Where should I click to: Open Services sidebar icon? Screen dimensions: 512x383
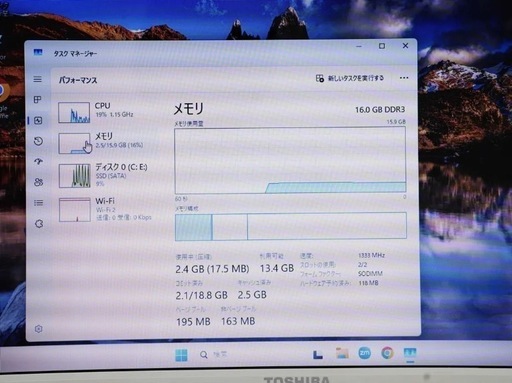pyautogui.click(x=39, y=223)
